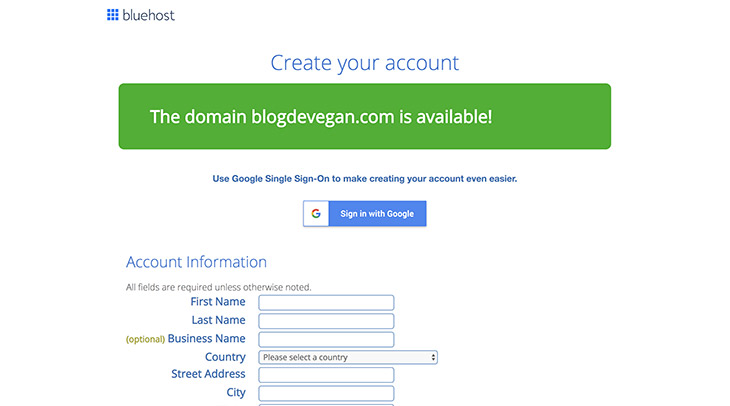Click 'All fields are required' note
This screenshot has height=406, width=730.
(218, 287)
